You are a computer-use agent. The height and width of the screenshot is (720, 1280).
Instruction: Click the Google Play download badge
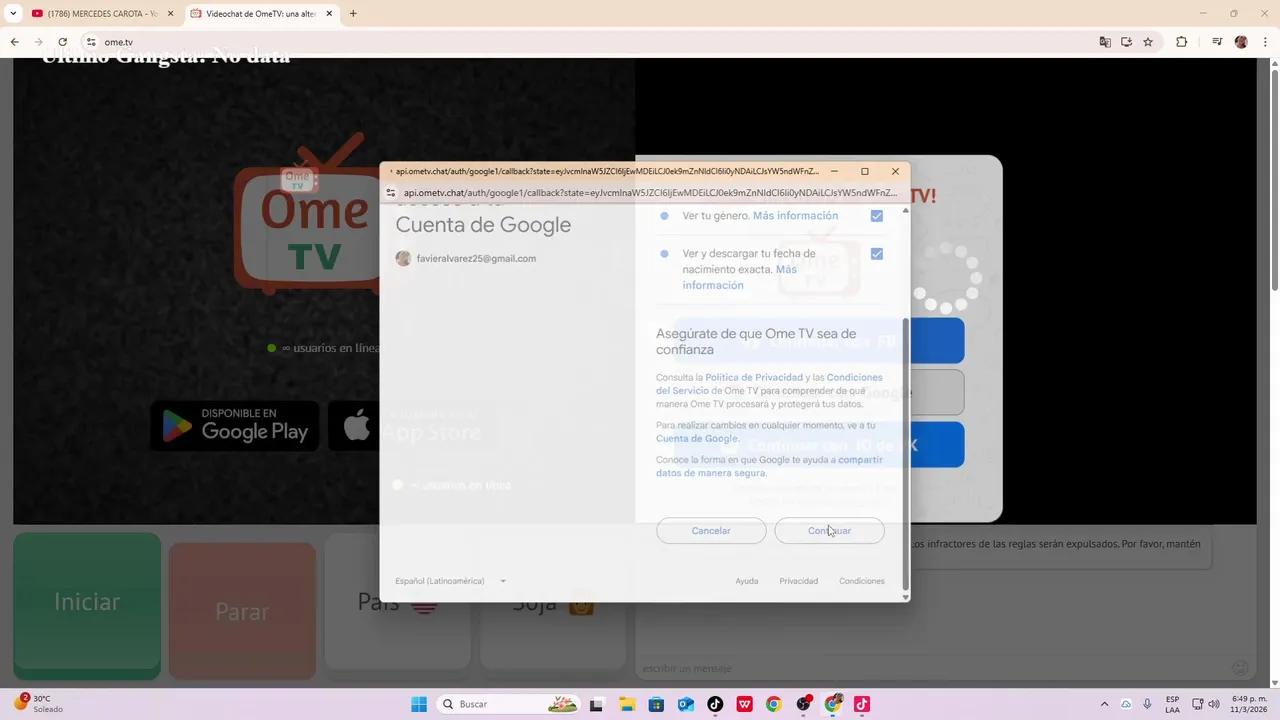[235, 426]
